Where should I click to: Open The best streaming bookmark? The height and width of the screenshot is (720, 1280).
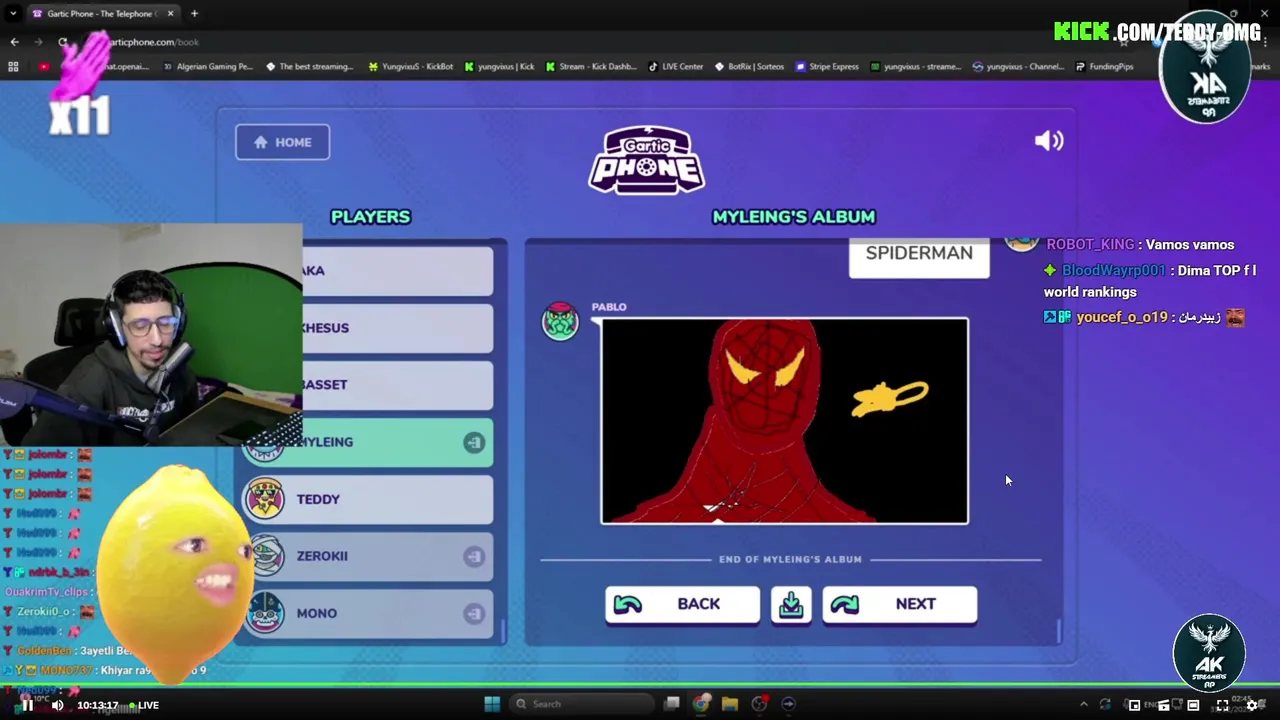[309, 67]
